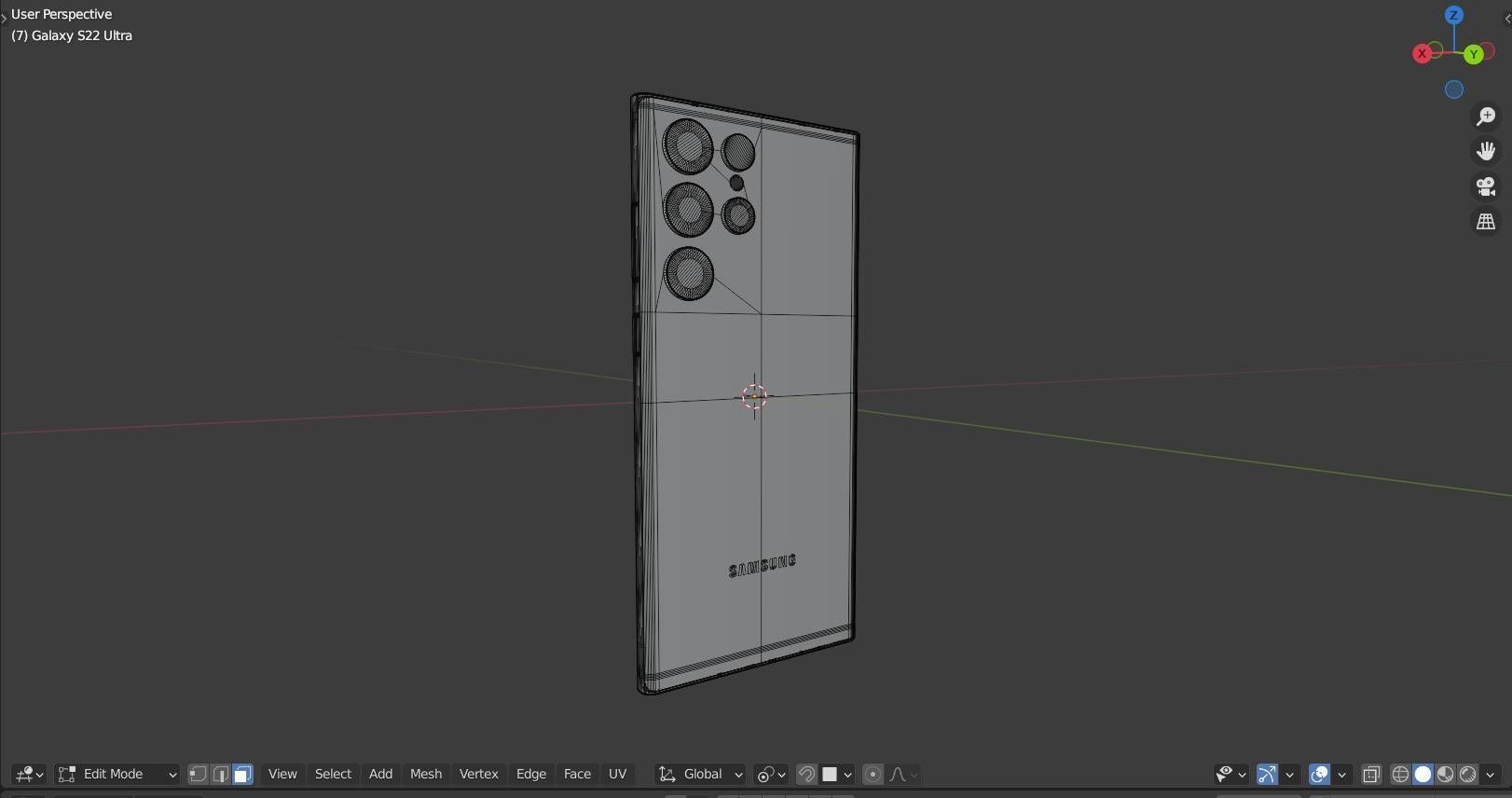Expand the overlays options dropdown arrow

pyautogui.click(x=1341, y=774)
